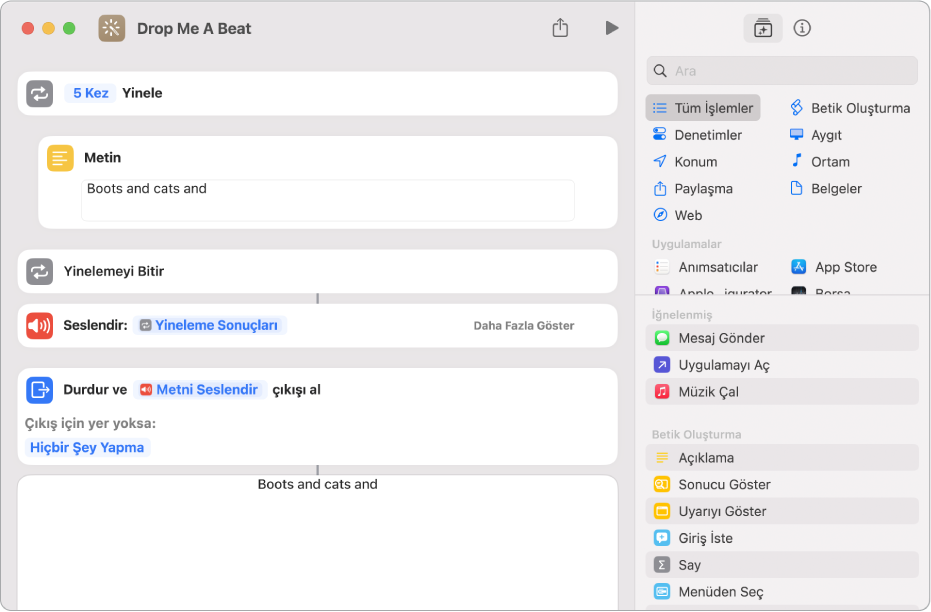Share the Drop Me A Beat shortcut
Image resolution: width=931 pixels, height=612 pixels.
point(560,27)
